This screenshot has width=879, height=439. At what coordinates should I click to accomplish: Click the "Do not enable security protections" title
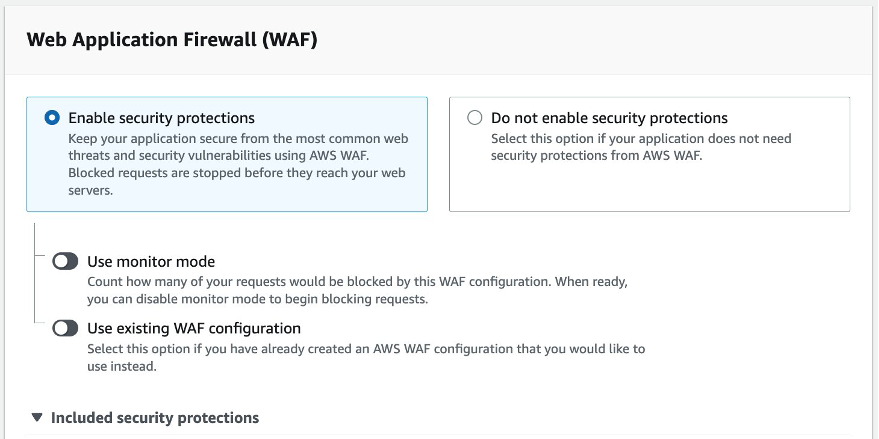[x=609, y=118]
